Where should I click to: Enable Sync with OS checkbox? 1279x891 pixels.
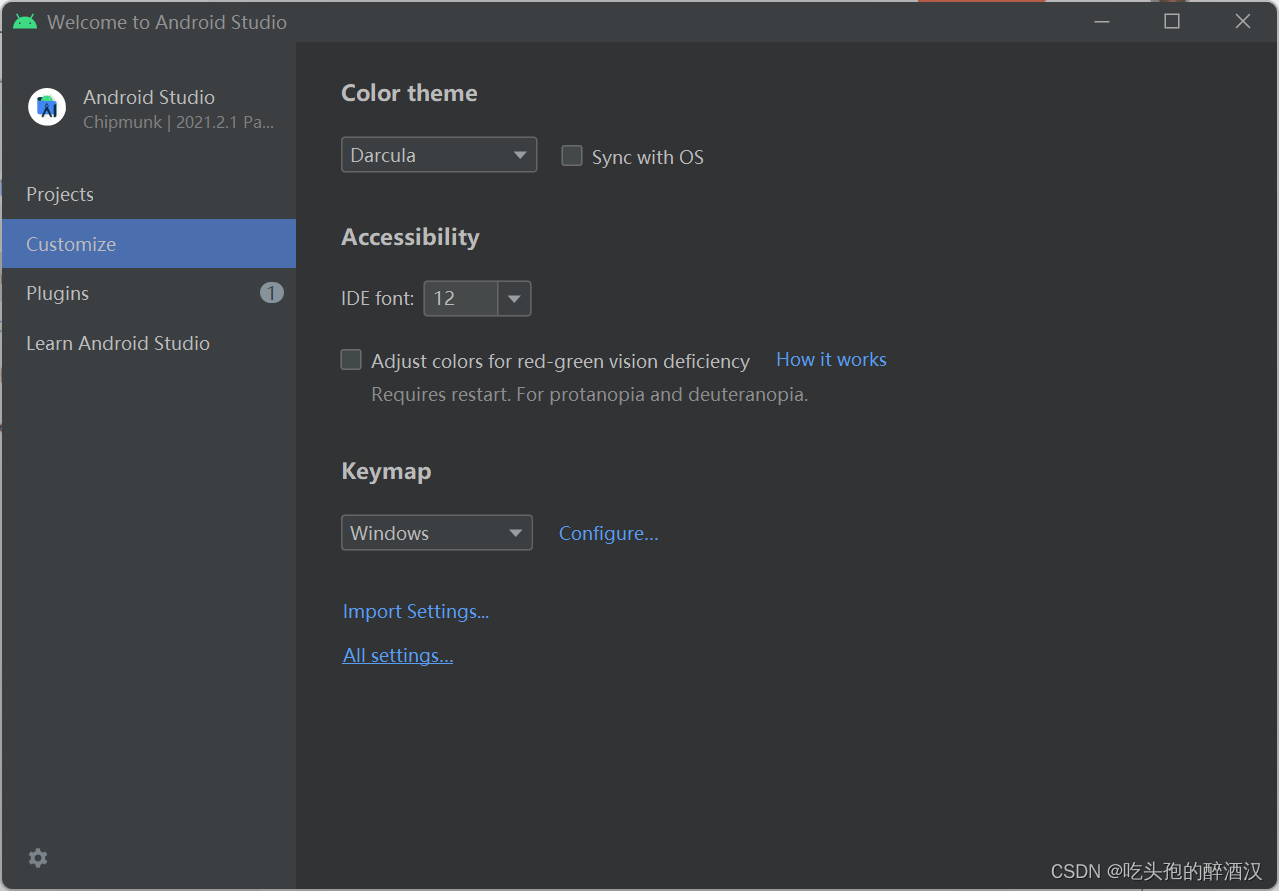(x=572, y=156)
